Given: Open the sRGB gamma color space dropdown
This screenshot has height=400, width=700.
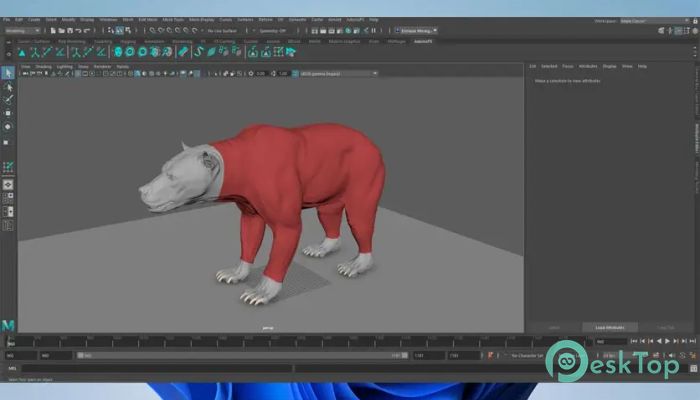Looking at the screenshot, I should click(339, 73).
